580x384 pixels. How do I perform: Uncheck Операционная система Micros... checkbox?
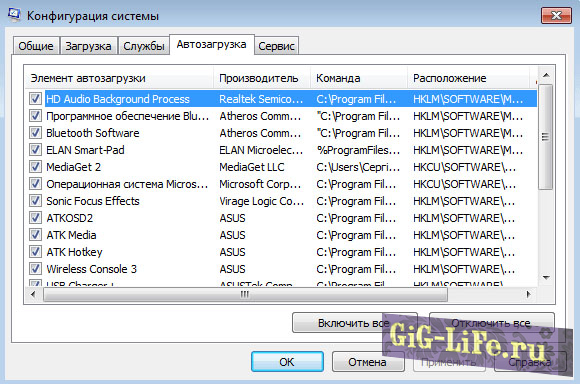coord(35,184)
